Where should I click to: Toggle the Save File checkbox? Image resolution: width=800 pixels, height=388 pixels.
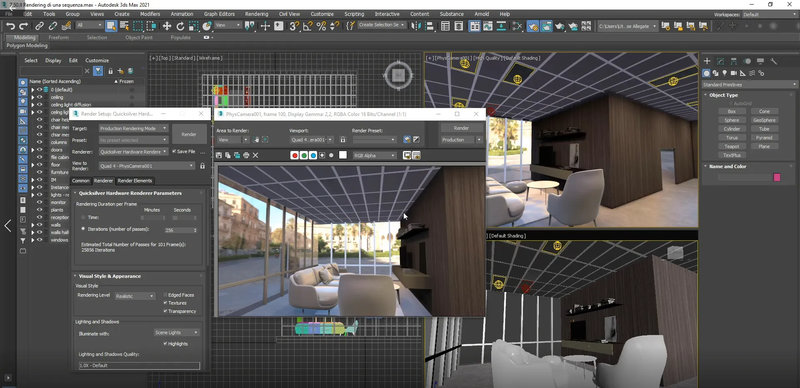174,152
